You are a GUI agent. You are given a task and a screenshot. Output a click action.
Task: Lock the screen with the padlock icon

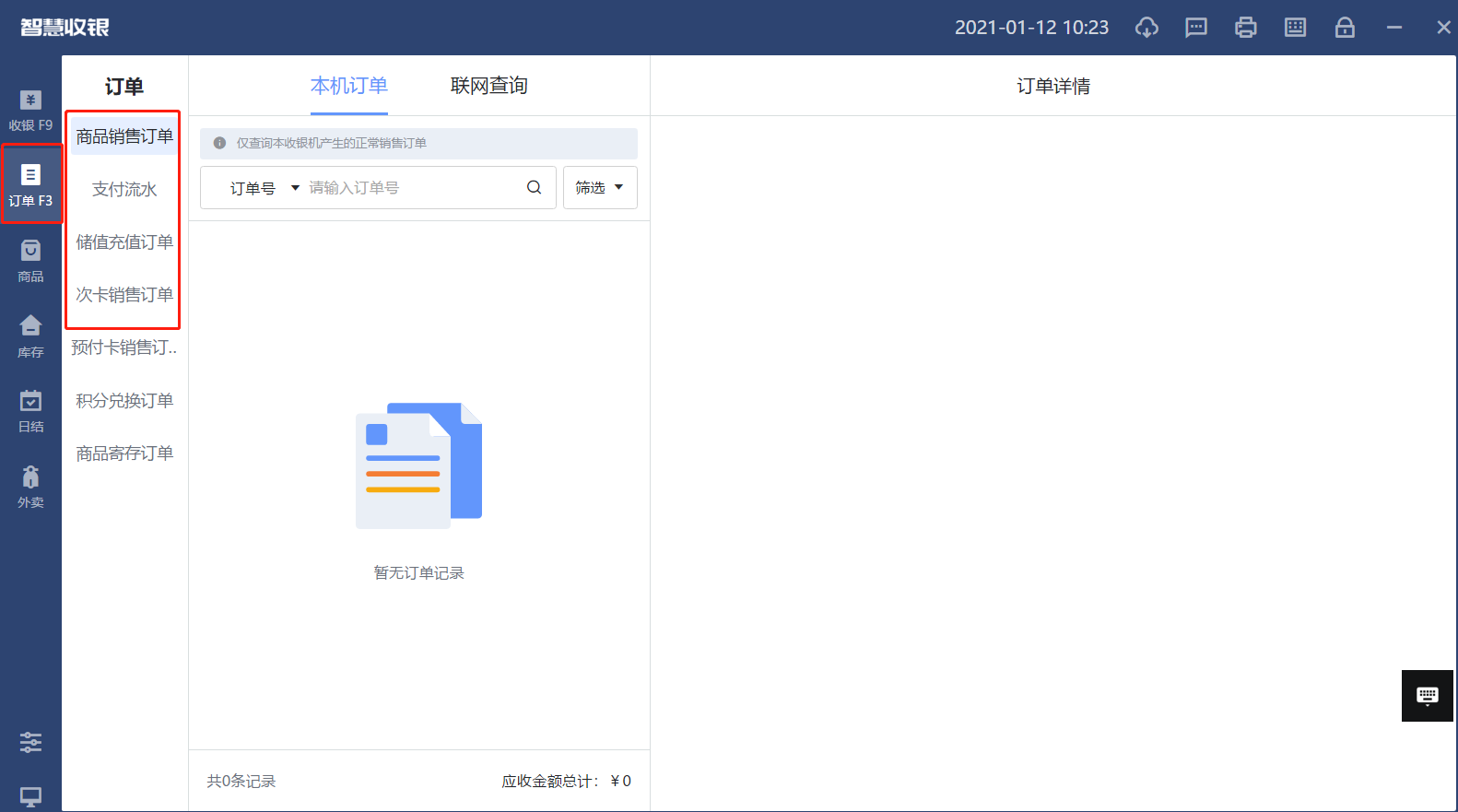(1345, 28)
